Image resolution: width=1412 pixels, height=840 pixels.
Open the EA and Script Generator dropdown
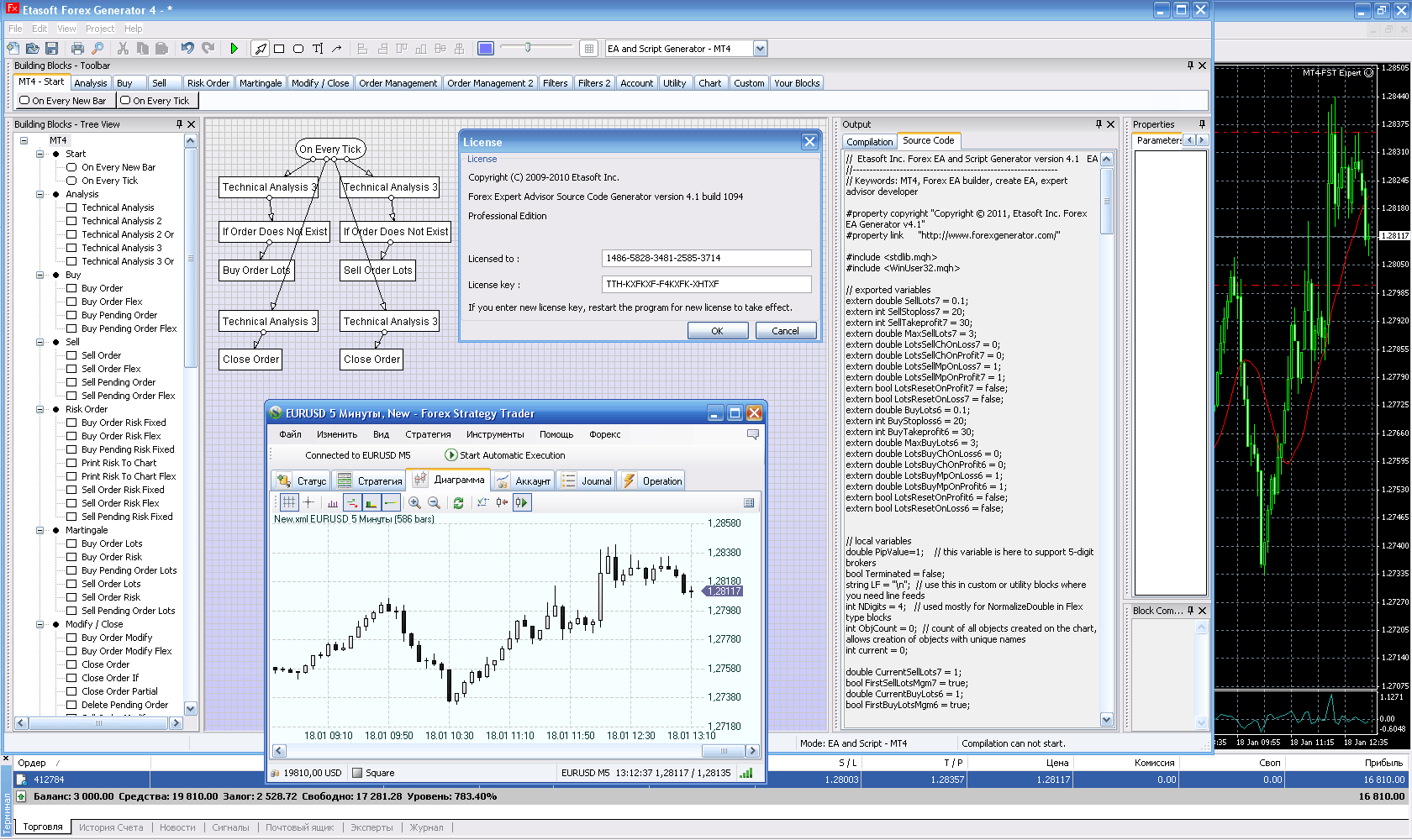pyautogui.click(x=760, y=49)
